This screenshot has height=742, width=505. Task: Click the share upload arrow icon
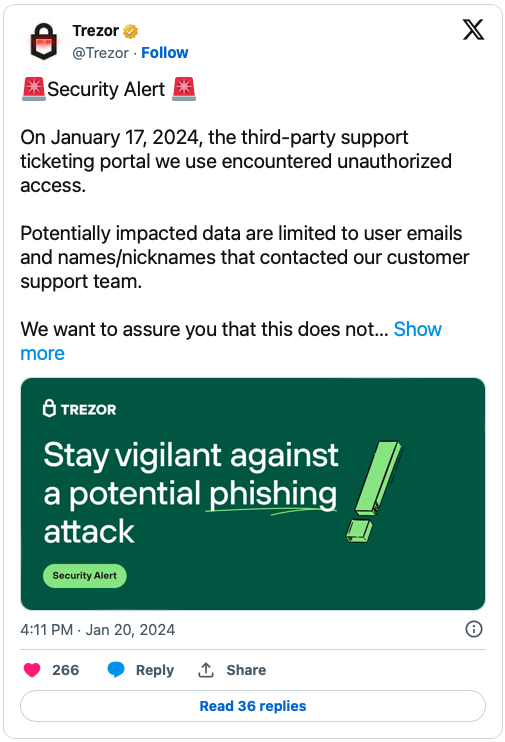point(206,670)
